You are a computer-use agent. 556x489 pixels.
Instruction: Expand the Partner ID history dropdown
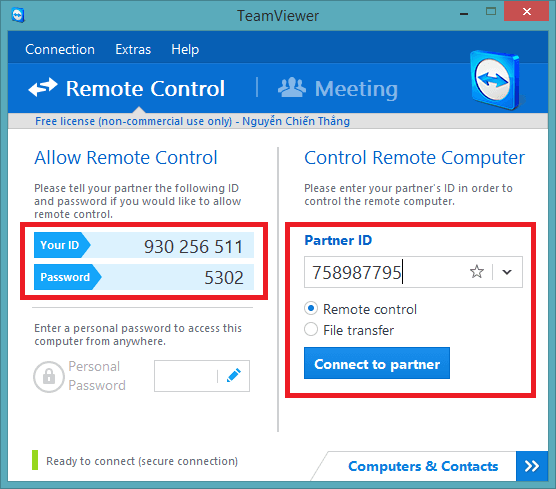[507, 272]
